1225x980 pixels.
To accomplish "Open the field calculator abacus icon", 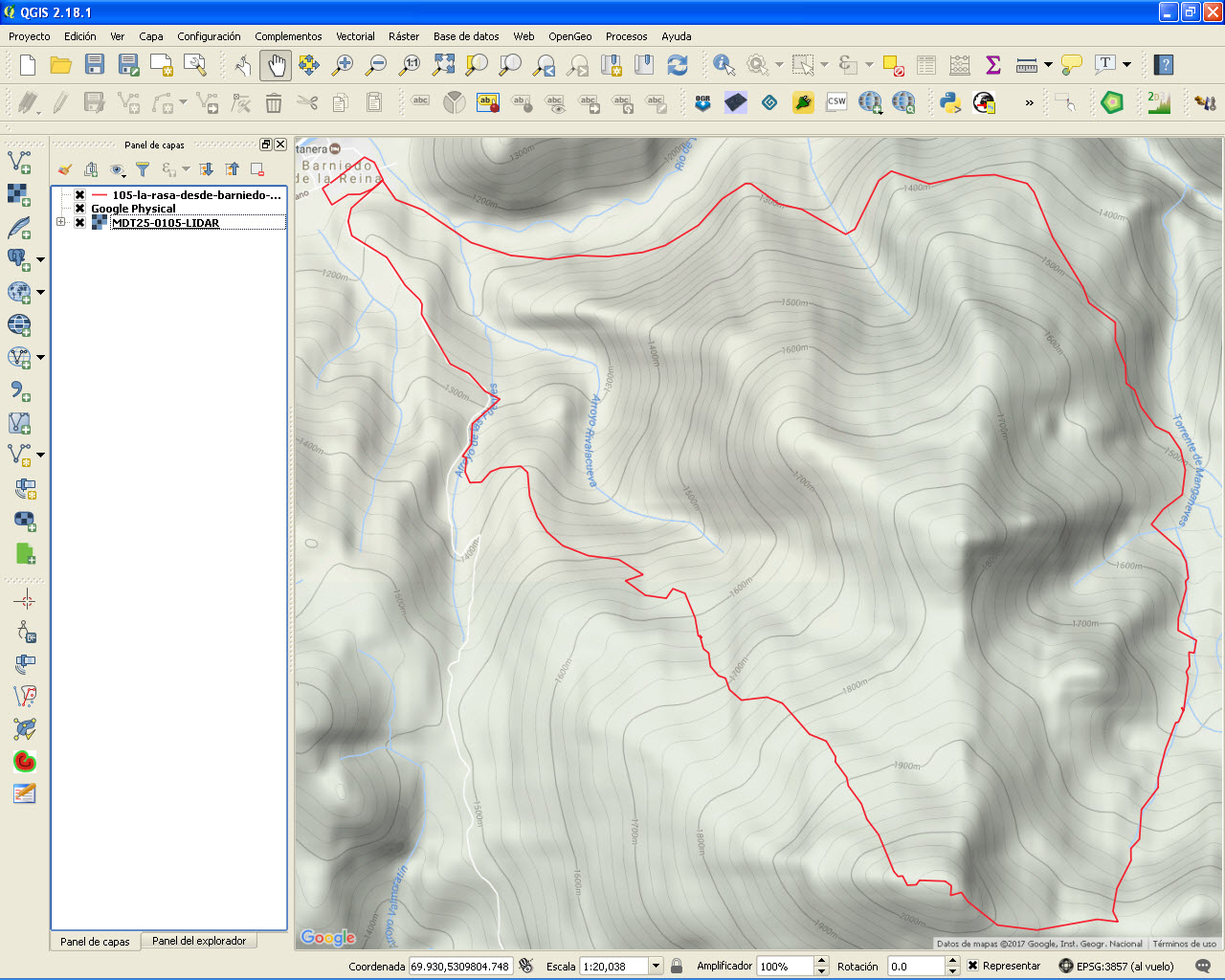I will click(960, 65).
